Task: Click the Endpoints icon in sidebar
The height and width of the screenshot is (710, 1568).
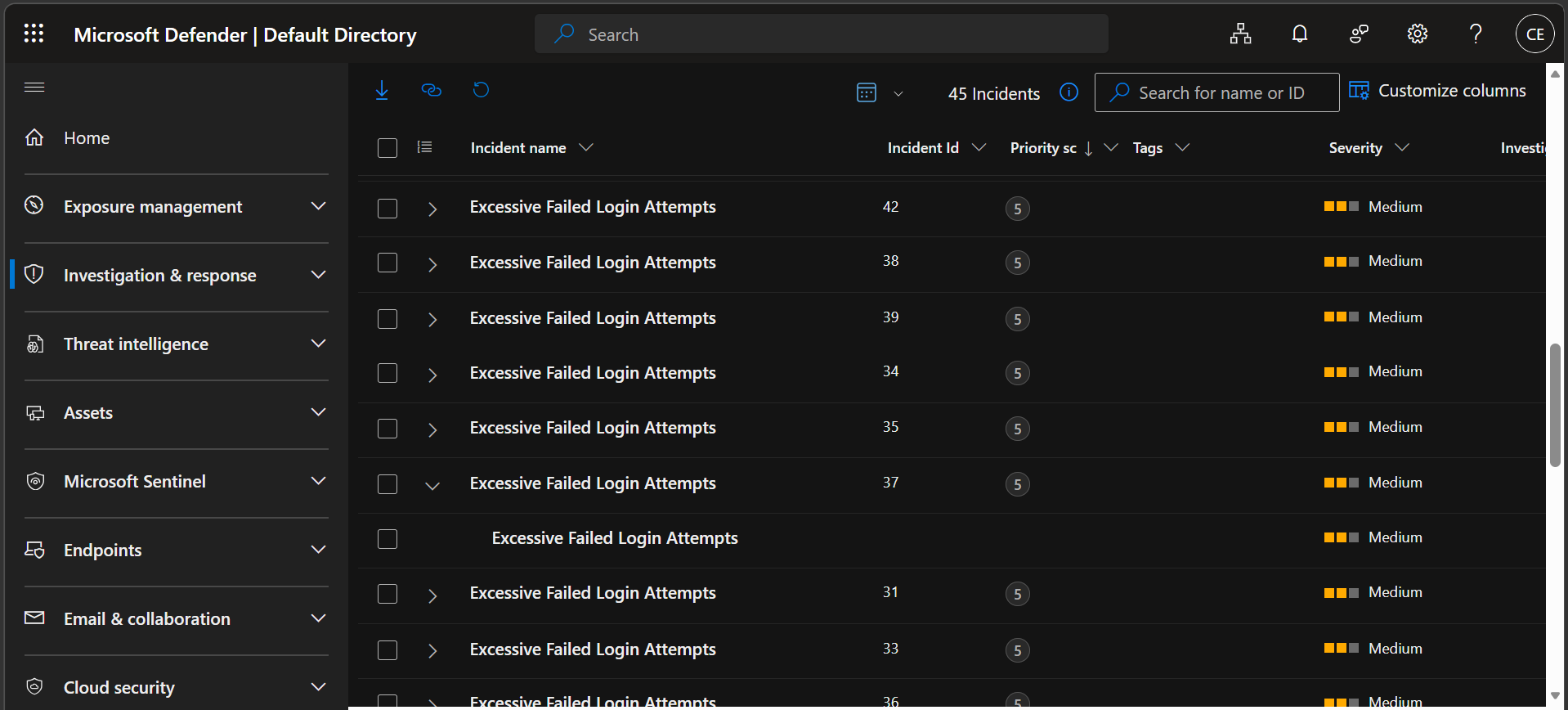Action: [34, 550]
